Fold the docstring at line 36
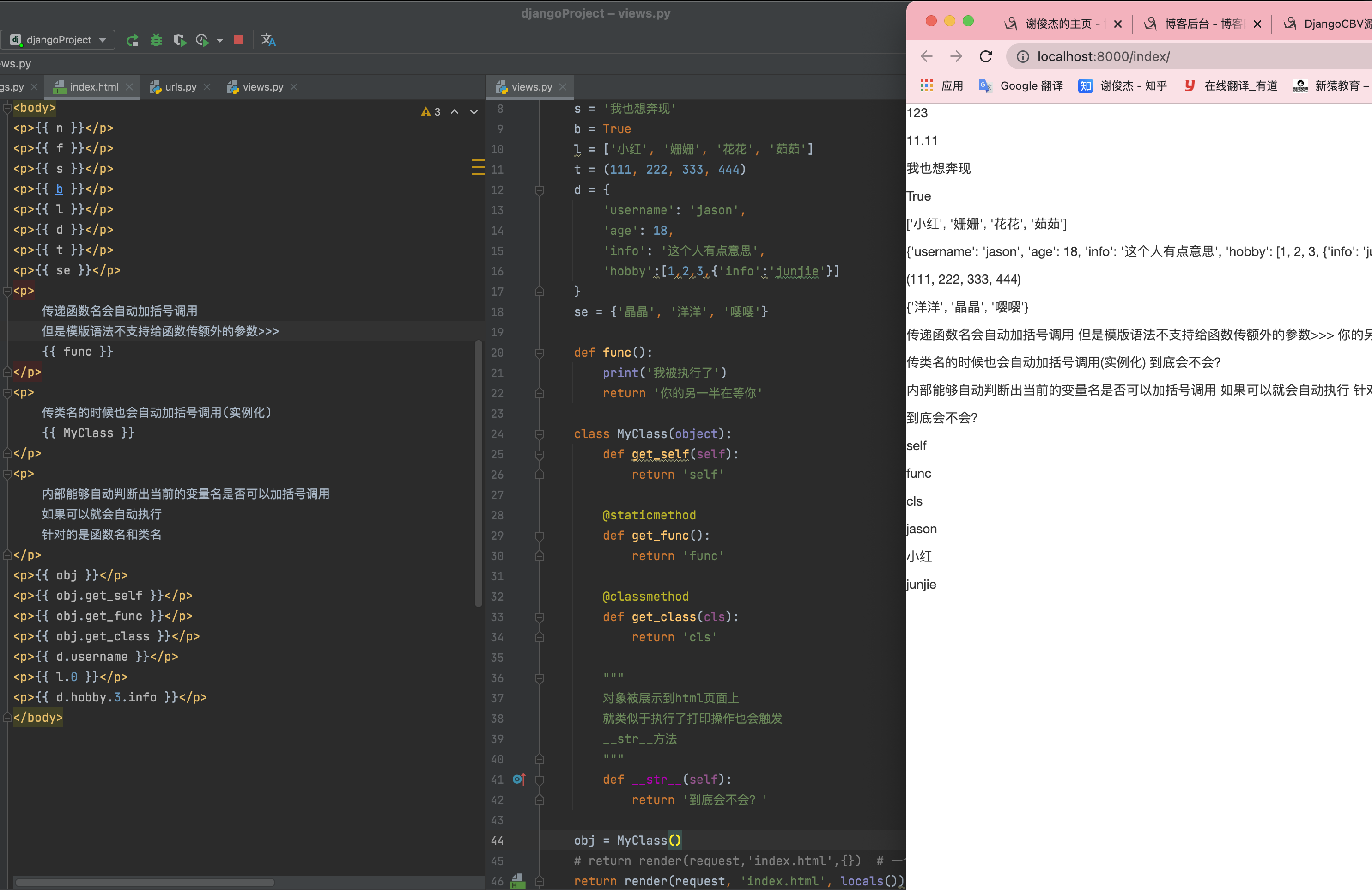Viewport: 1372px width, 890px height. point(540,678)
